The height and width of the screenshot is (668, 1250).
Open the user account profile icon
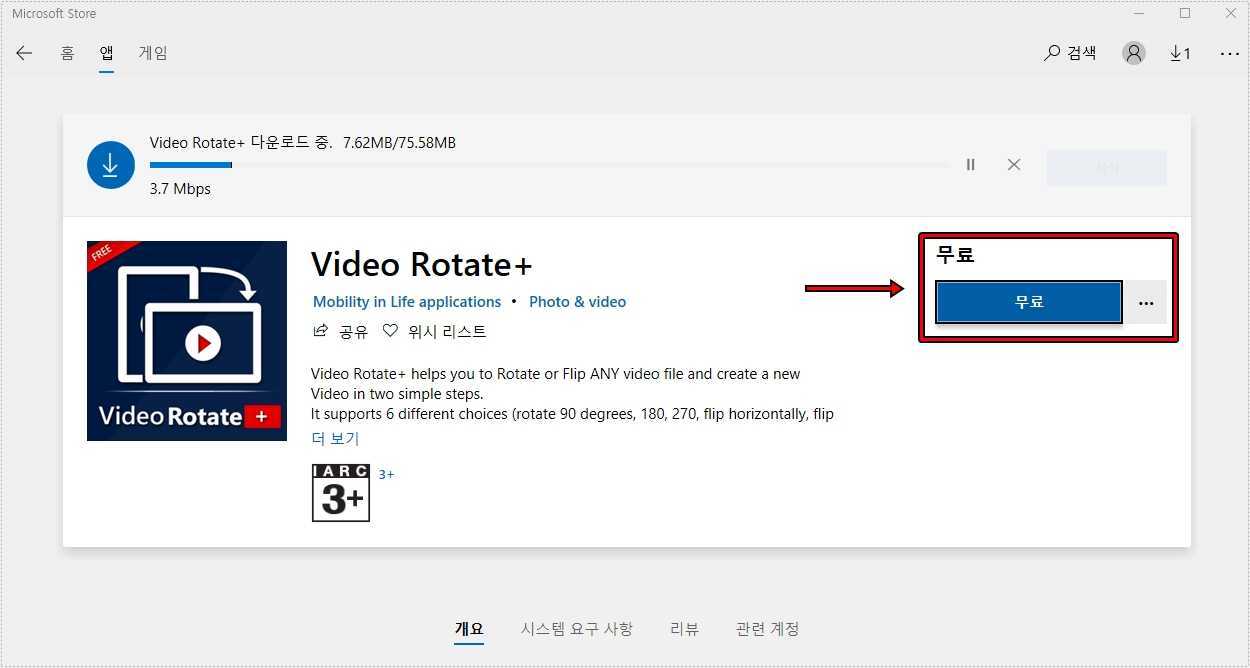click(1133, 53)
